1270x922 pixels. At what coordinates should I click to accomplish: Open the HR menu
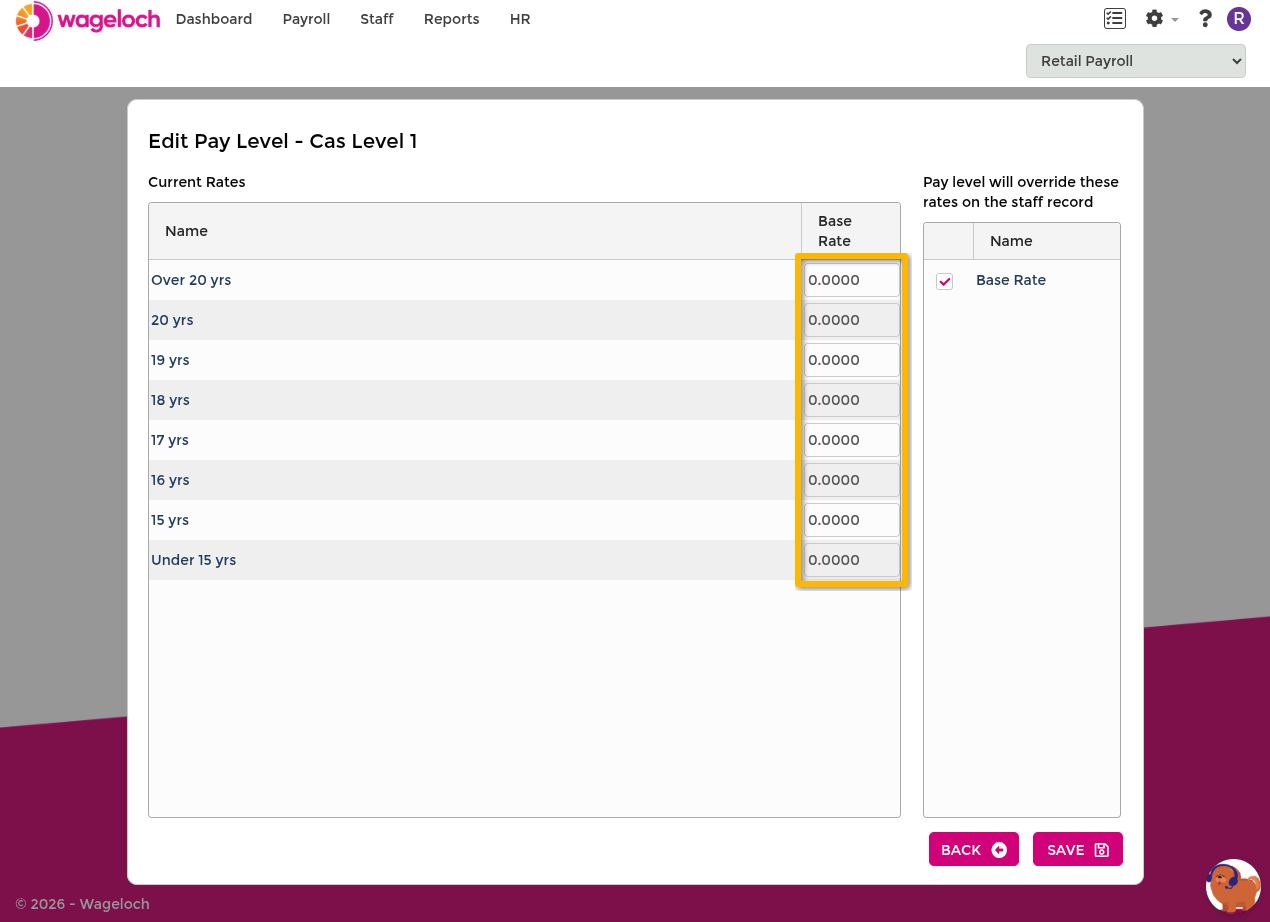(520, 19)
